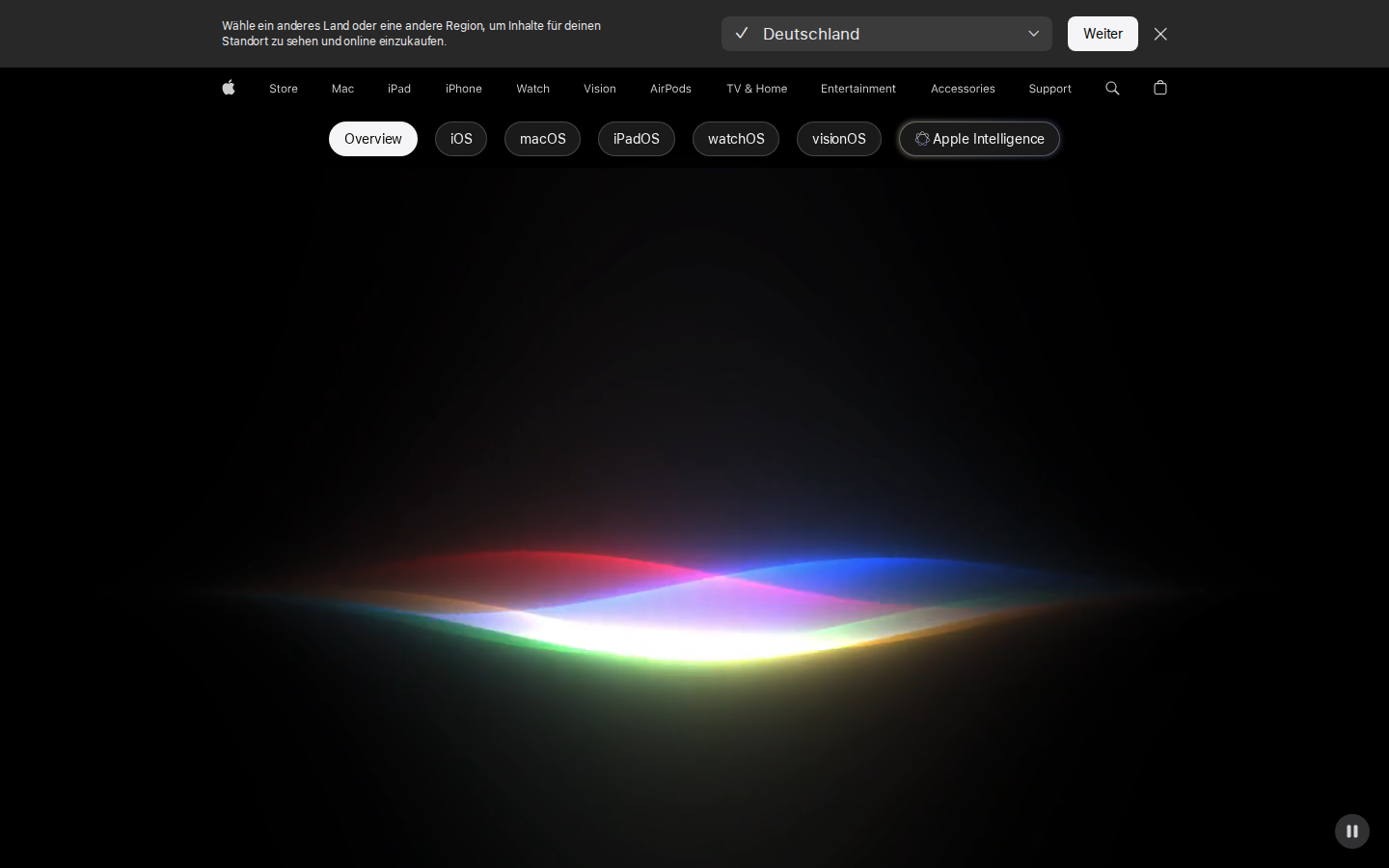Open the Mac menu

click(342, 89)
